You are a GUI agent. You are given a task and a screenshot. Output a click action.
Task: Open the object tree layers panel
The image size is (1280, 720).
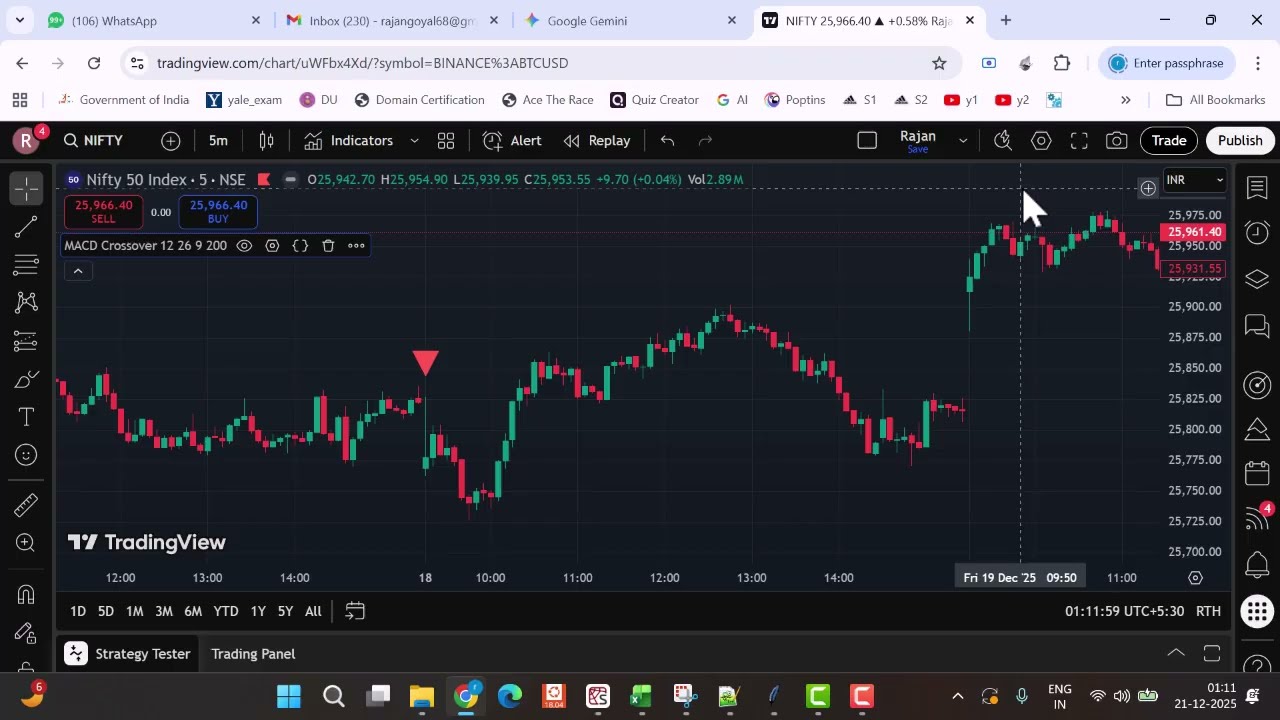[x=1257, y=279]
